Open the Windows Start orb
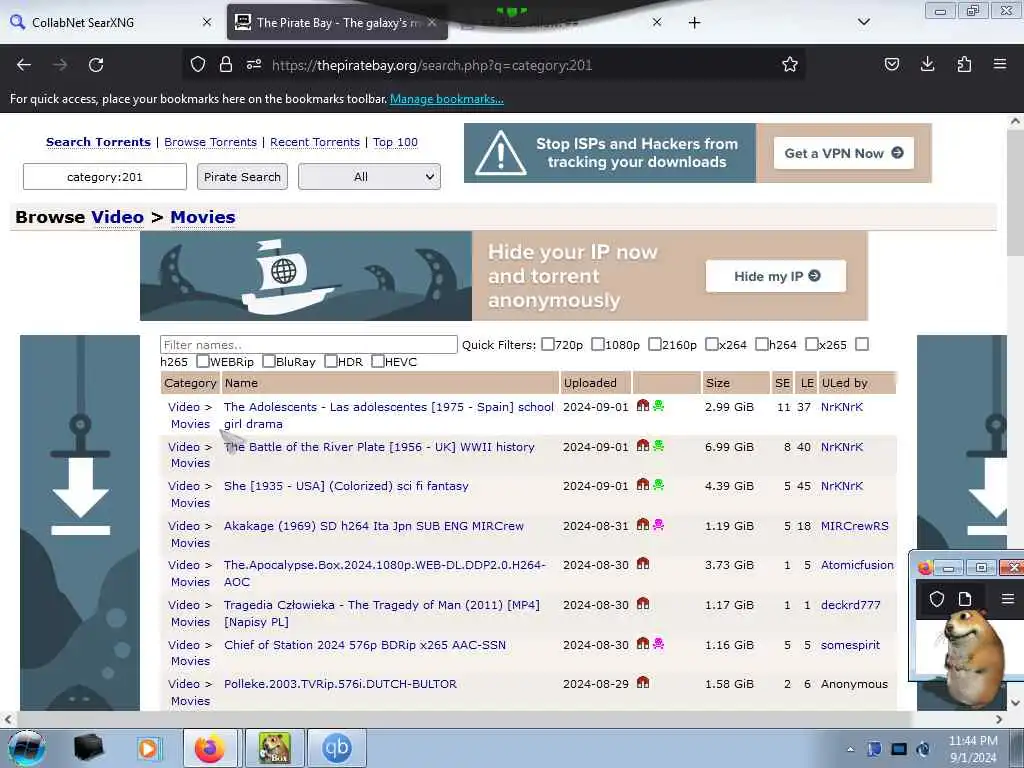Image resolution: width=1024 pixels, height=768 pixels. coord(27,748)
